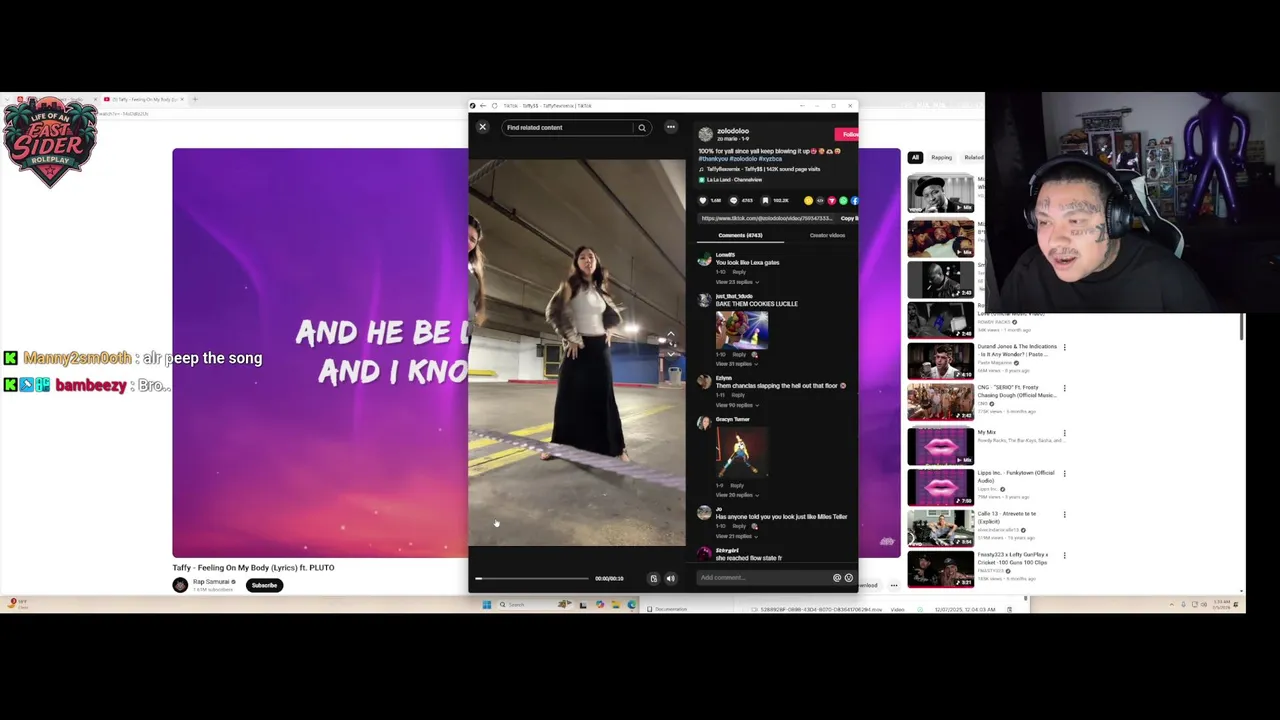Screen dimensions: 1280x720
Task: Open the My Mix playlist thumbnail
Action: (940, 445)
